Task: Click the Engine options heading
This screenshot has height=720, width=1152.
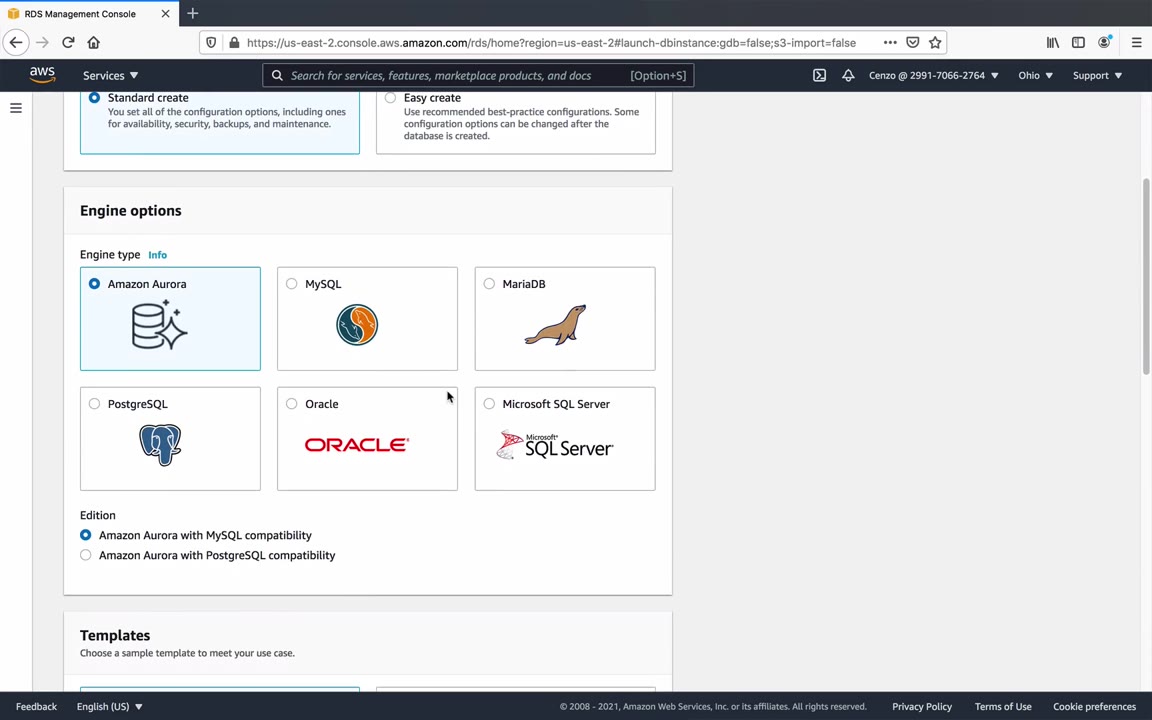Action: [131, 211]
